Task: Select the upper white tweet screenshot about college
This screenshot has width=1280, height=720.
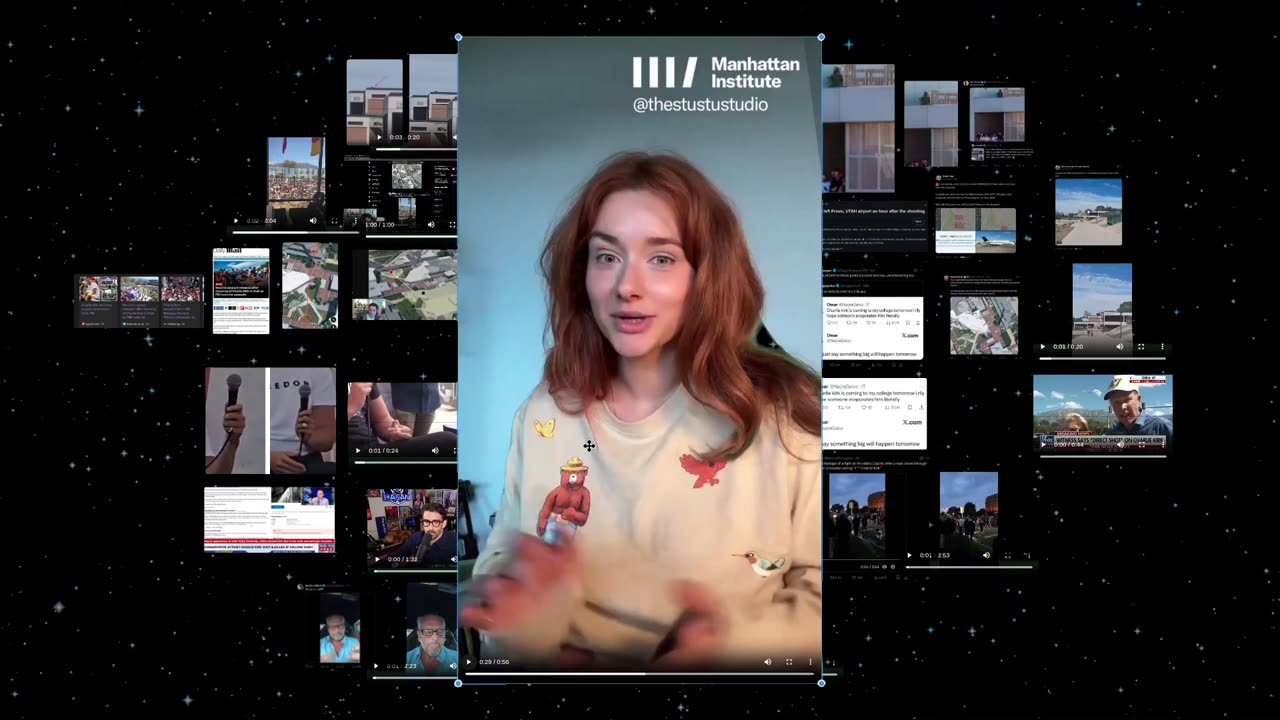Action: (873, 327)
